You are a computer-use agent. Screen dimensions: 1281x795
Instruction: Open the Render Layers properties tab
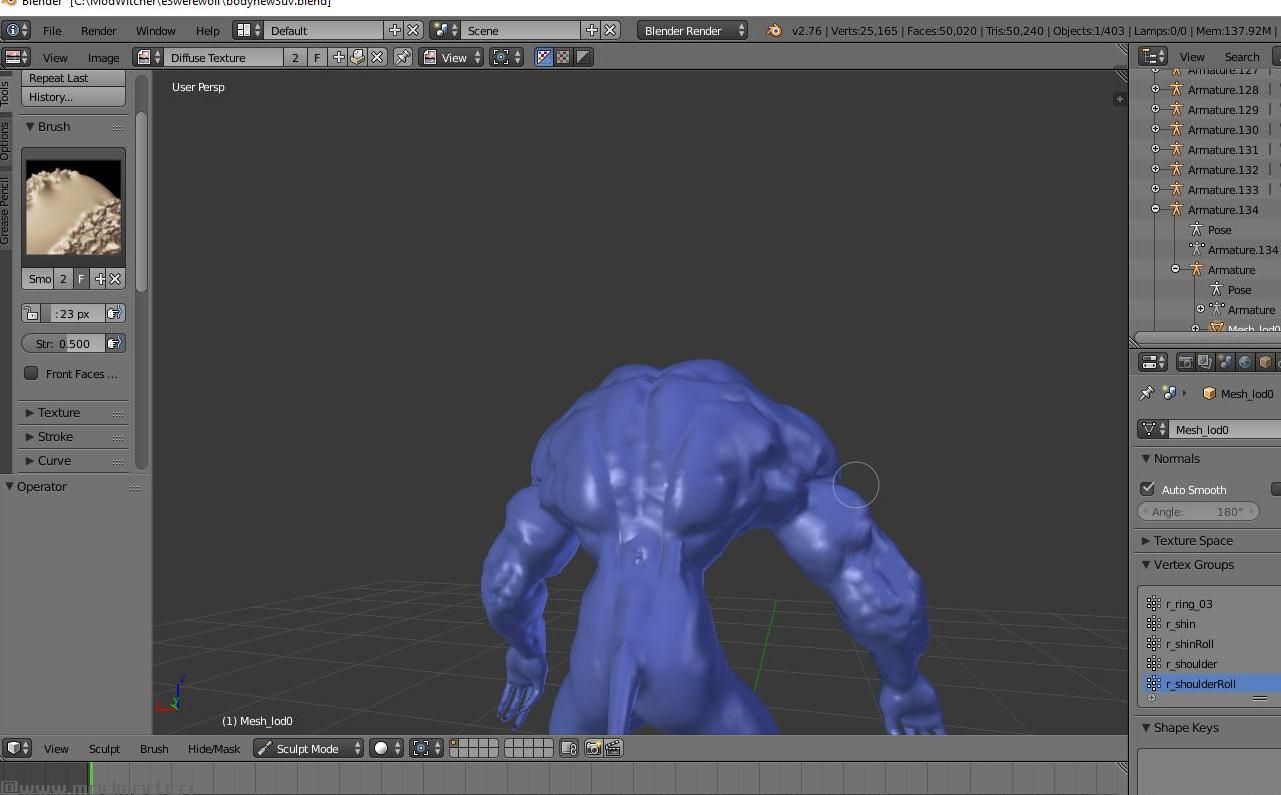pyautogui.click(x=1205, y=362)
